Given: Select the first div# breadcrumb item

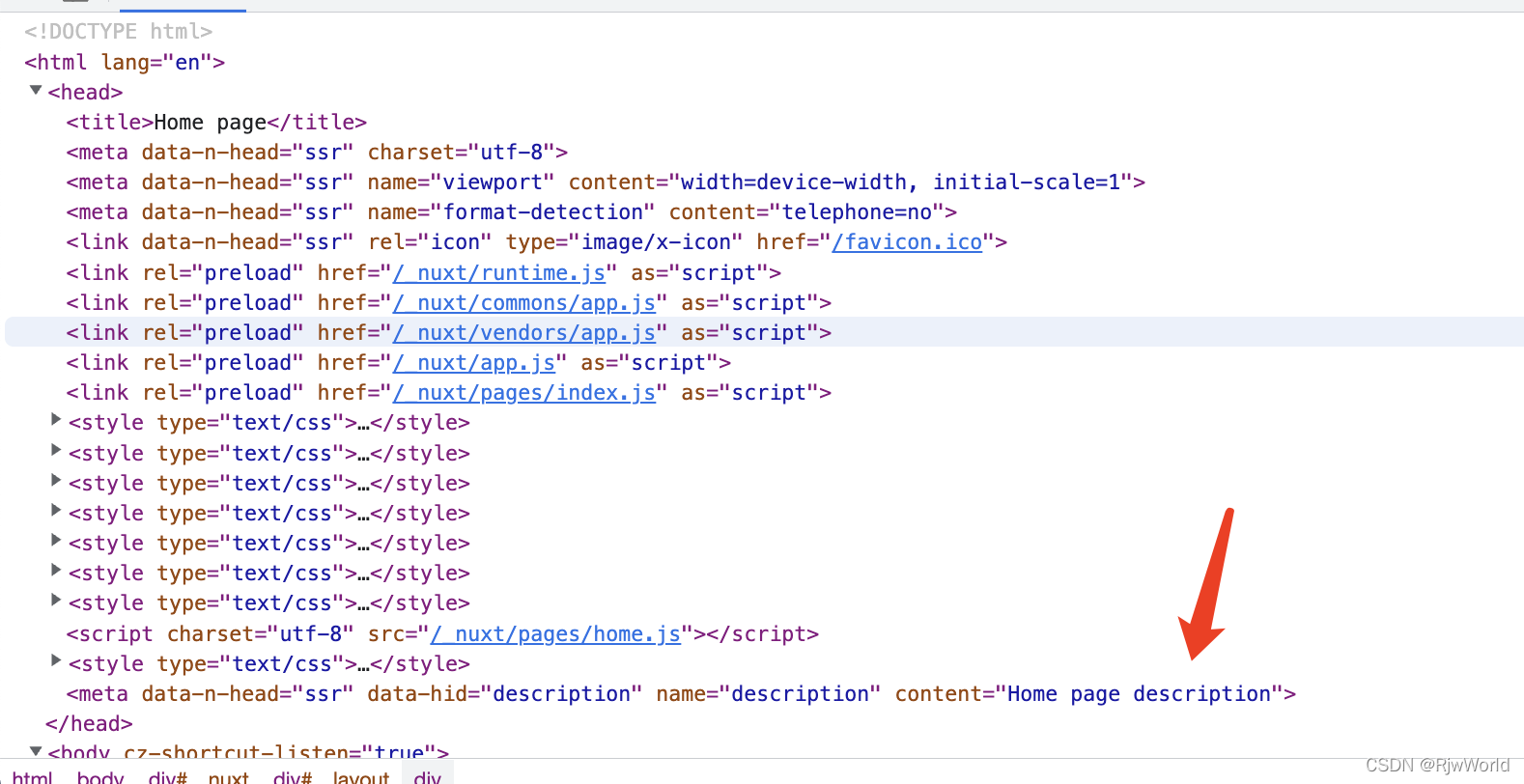Looking at the screenshot, I should click(x=167, y=776).
